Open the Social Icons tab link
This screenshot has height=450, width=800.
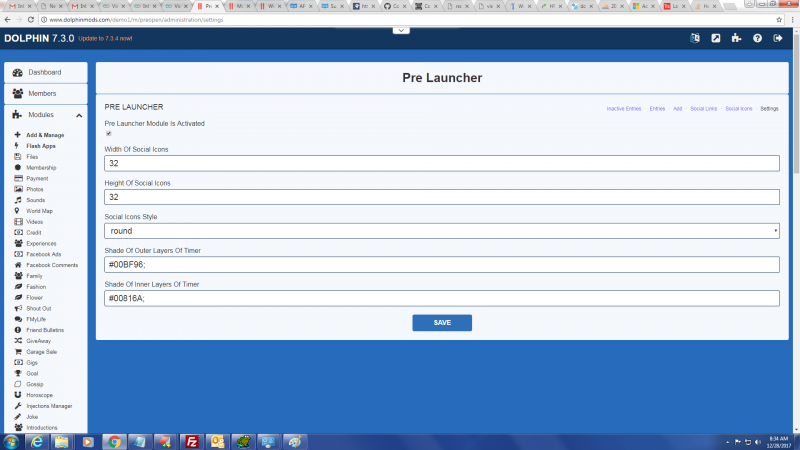point(739,109)
